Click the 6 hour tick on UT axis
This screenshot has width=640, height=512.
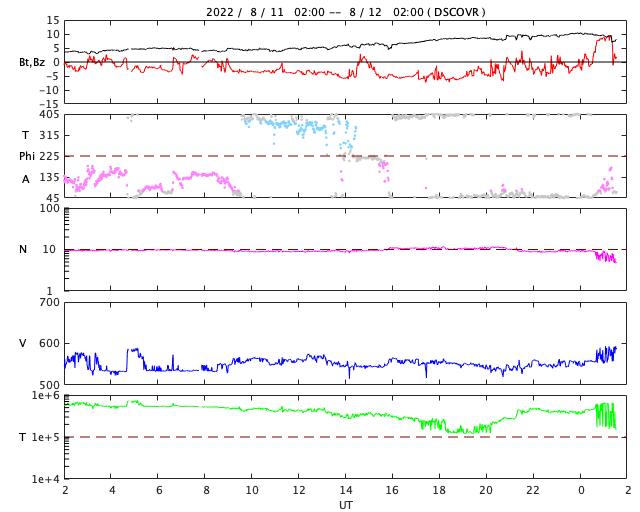coord(159,490)
